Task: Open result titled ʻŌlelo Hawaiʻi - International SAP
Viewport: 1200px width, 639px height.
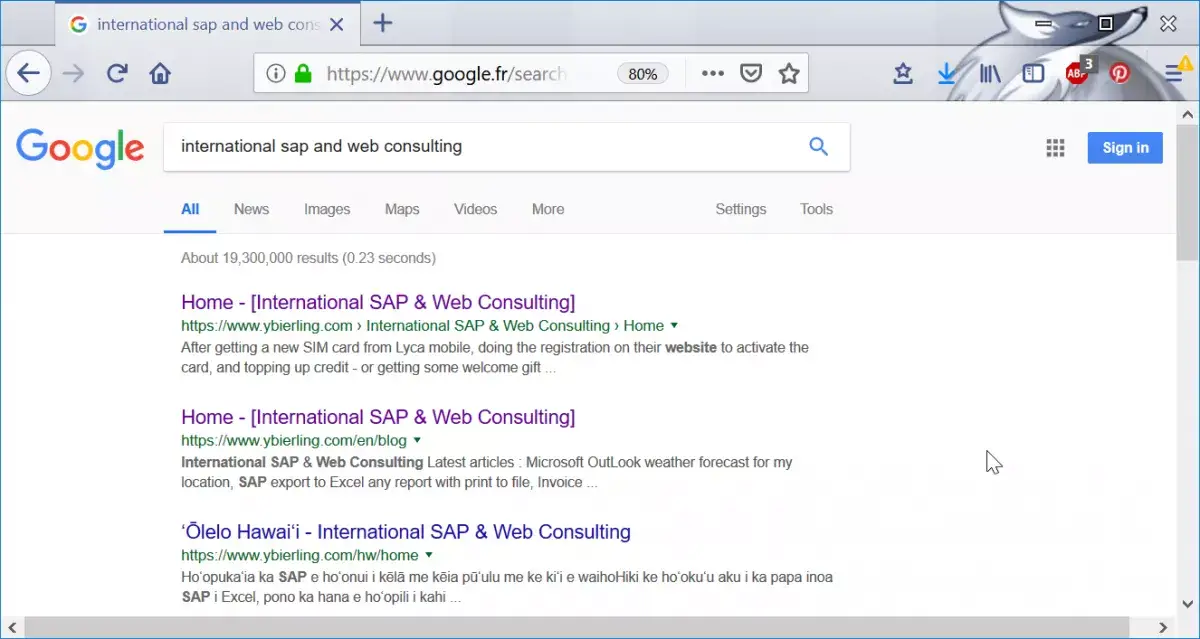Action: (406, 532)
